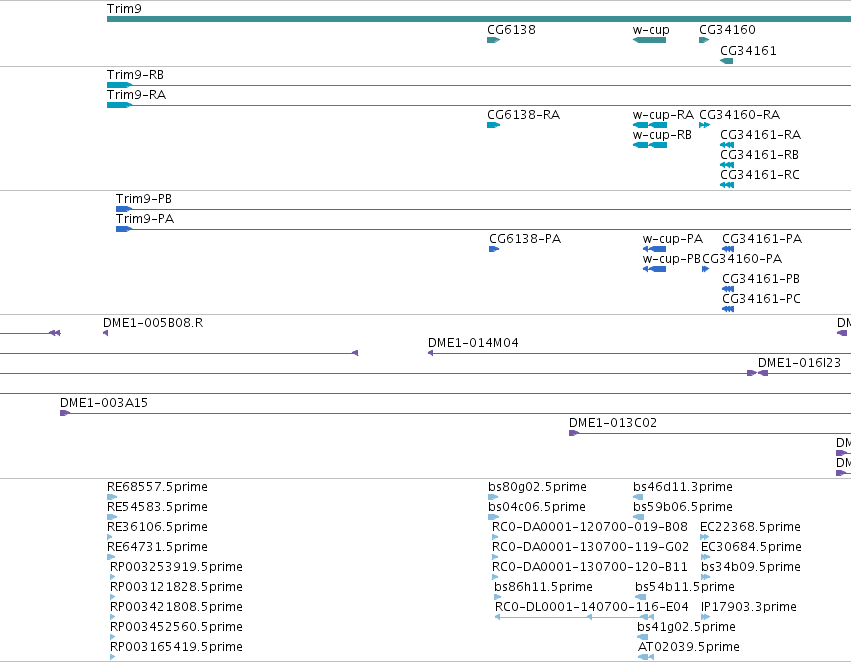Click the RC0-DL0001-140700-116-E04 EST line glyph
Viewport: 851px width, 662px height.
click(574, 617)
